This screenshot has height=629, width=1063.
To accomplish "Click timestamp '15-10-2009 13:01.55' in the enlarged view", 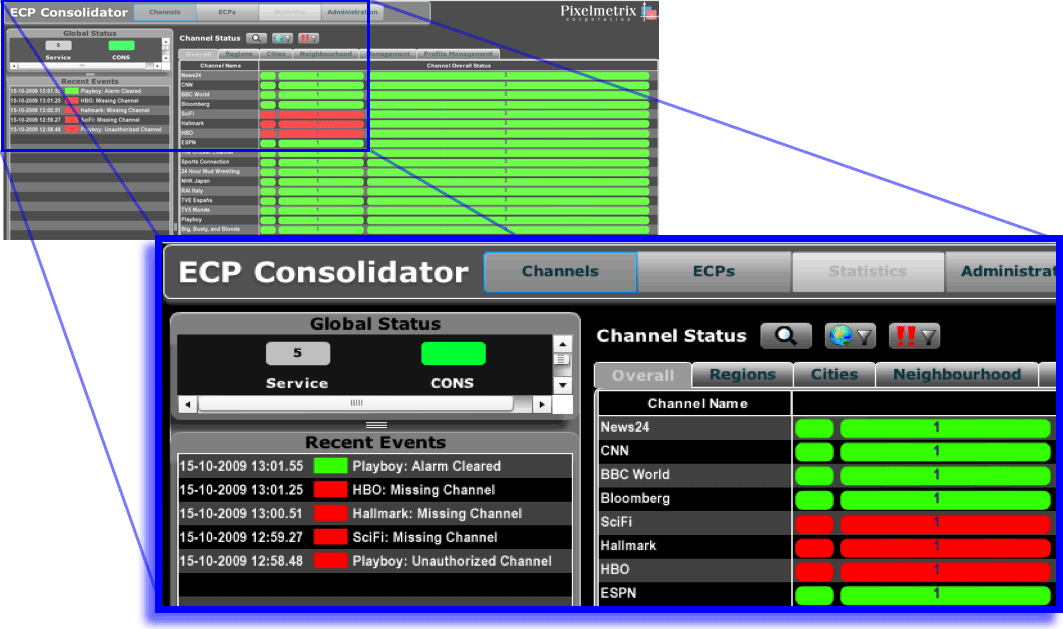I will point(241,466).
